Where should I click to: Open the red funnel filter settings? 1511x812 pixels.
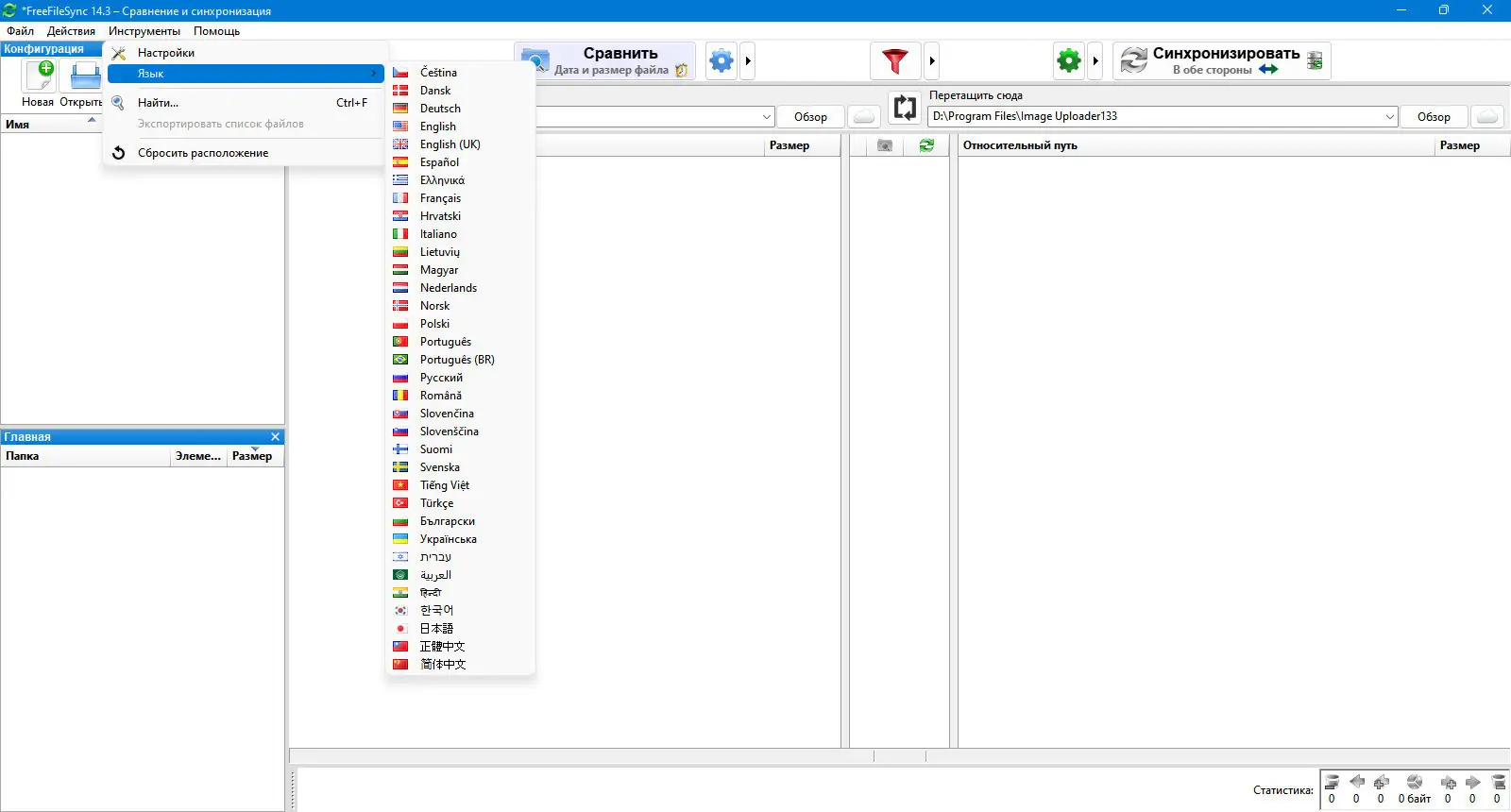[894, 61]
